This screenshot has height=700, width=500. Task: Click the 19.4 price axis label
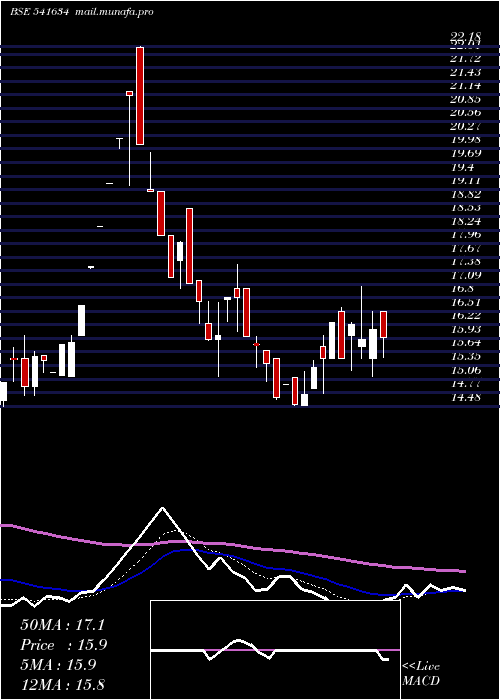[462, 167]
